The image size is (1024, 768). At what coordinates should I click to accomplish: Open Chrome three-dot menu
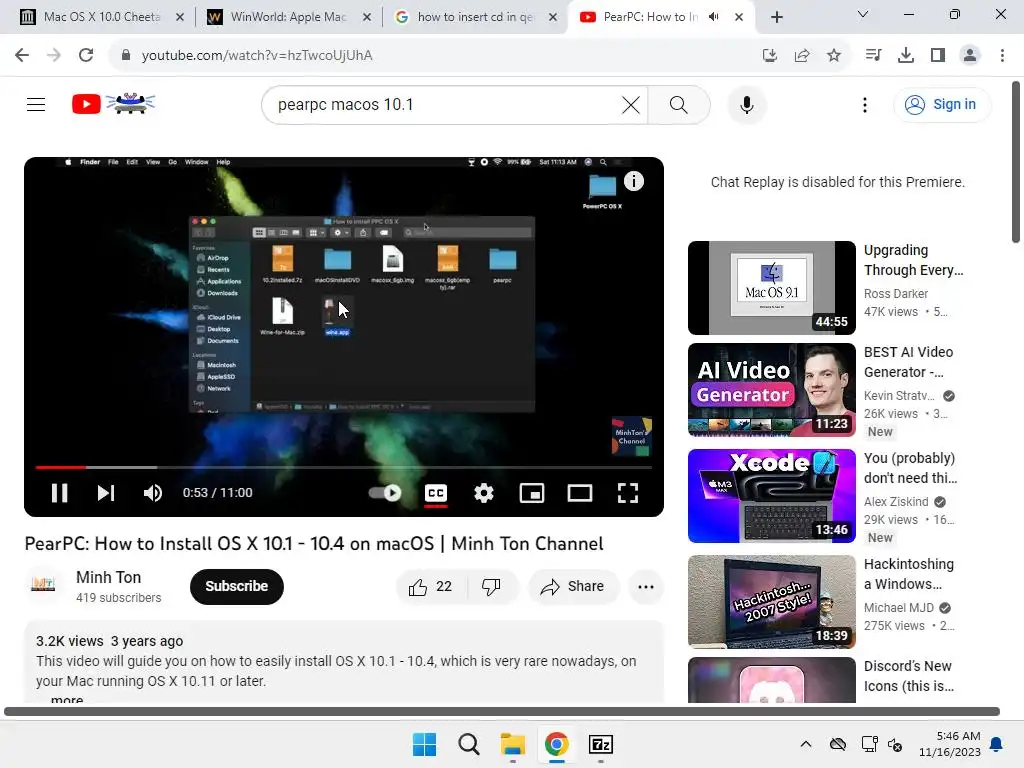1002,56
